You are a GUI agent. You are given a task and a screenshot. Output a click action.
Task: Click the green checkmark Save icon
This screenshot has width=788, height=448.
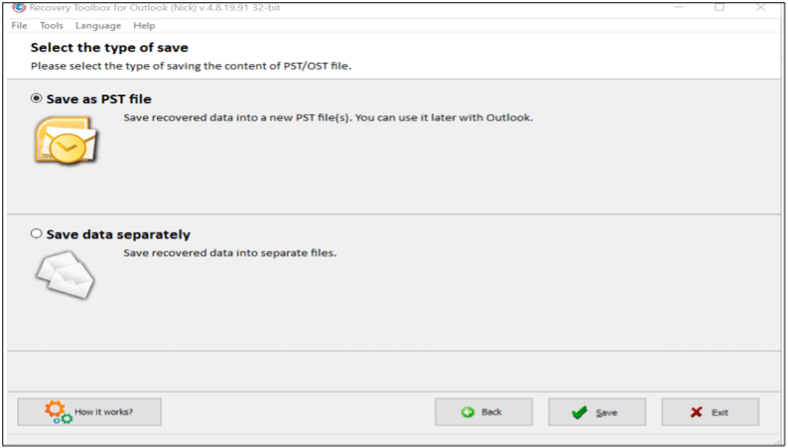coord(579,412)
